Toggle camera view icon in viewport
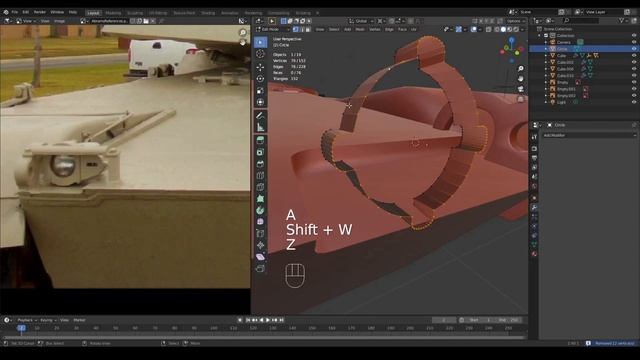 tap(520, 89)
